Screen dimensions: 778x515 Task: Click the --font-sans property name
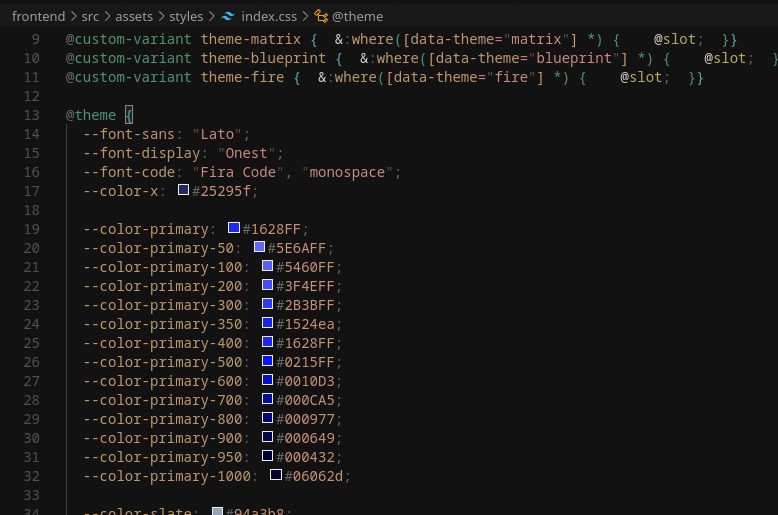[x=129, y=134]
